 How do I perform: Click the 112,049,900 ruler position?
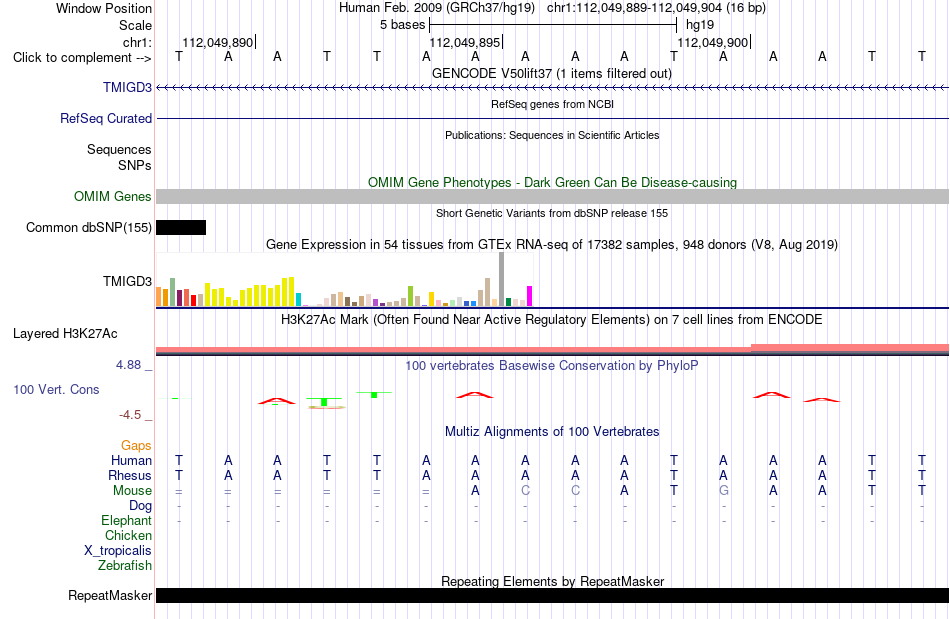(x=712, y=42)
